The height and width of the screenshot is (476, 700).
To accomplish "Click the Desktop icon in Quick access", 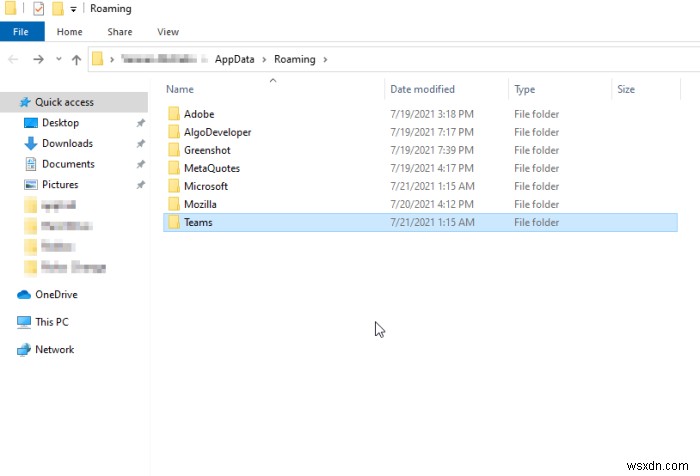I will (x=31, y=123).
